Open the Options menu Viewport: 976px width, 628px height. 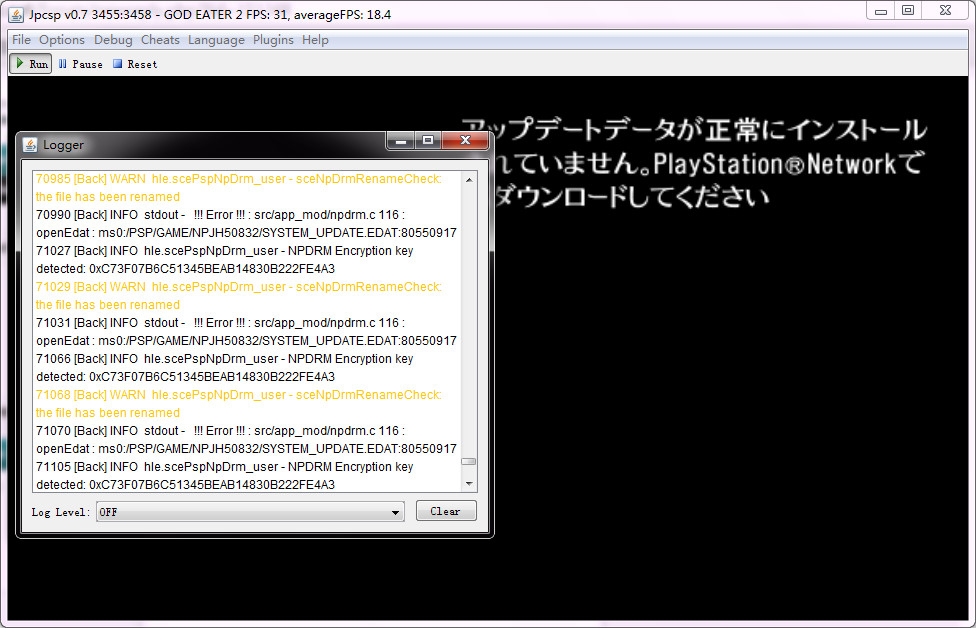(x=62, y=40)
